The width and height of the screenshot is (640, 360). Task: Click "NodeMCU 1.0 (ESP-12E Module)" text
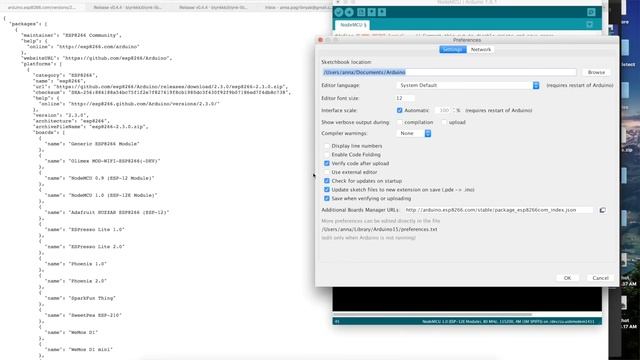pyautogui.click(x=113, y=195)
